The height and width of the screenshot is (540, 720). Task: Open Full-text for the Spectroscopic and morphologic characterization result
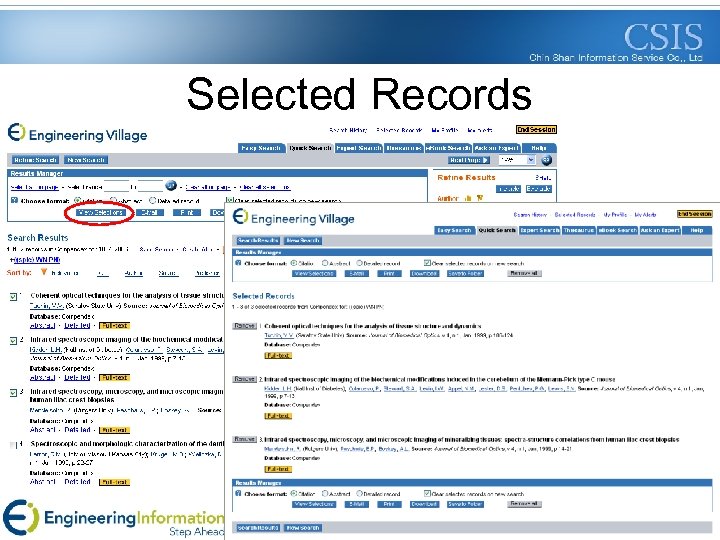(115, 482)
